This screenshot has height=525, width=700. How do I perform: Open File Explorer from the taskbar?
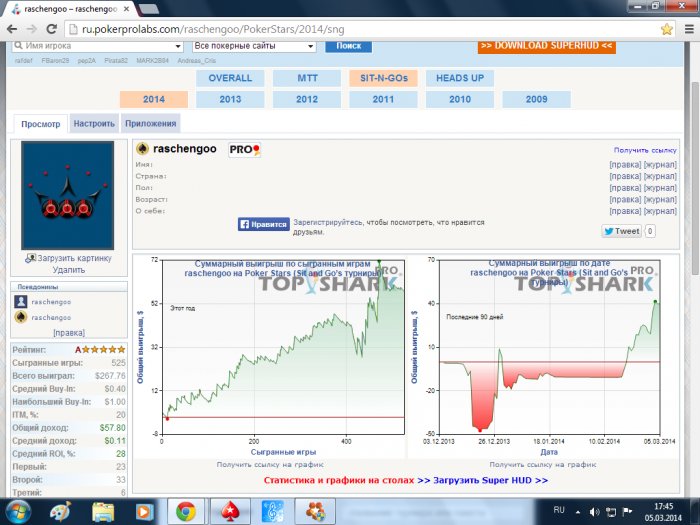(103, 512)
